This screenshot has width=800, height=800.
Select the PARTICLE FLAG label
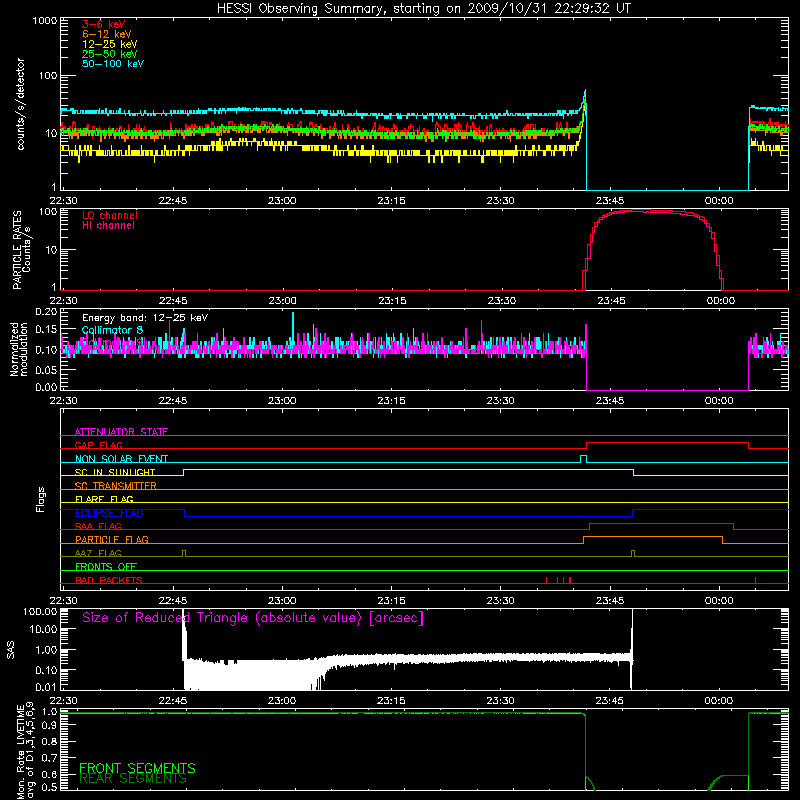tap(112, 540)
